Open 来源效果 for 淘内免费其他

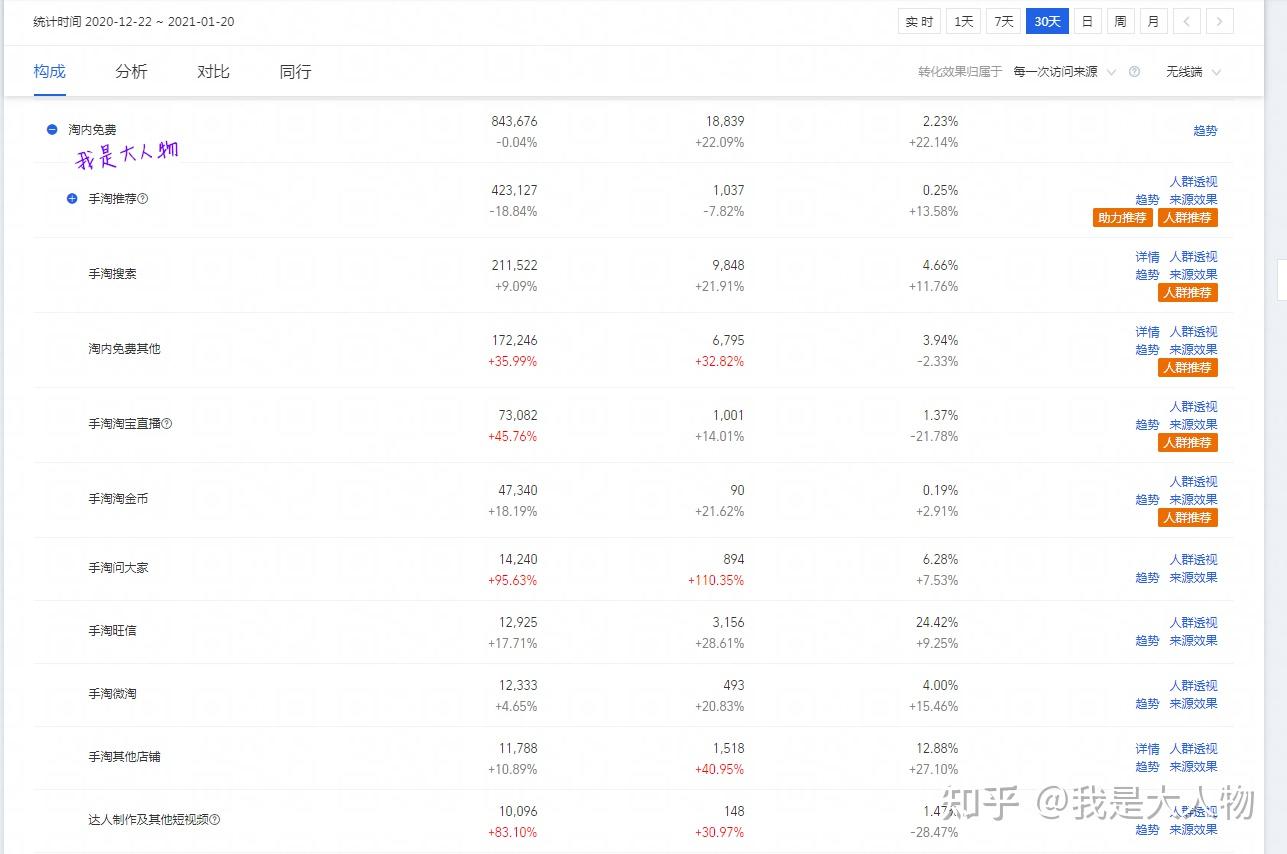(x=1193, y=350)
